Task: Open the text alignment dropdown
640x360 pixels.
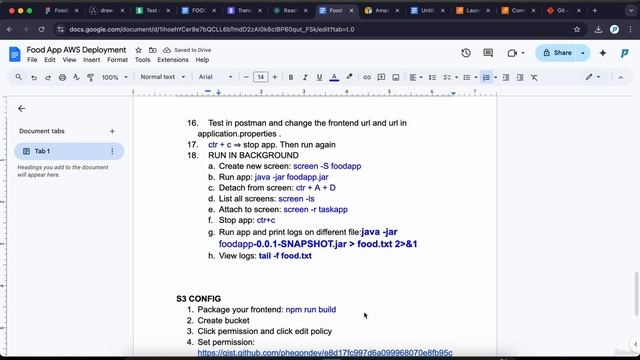Action: pos(416,77)
